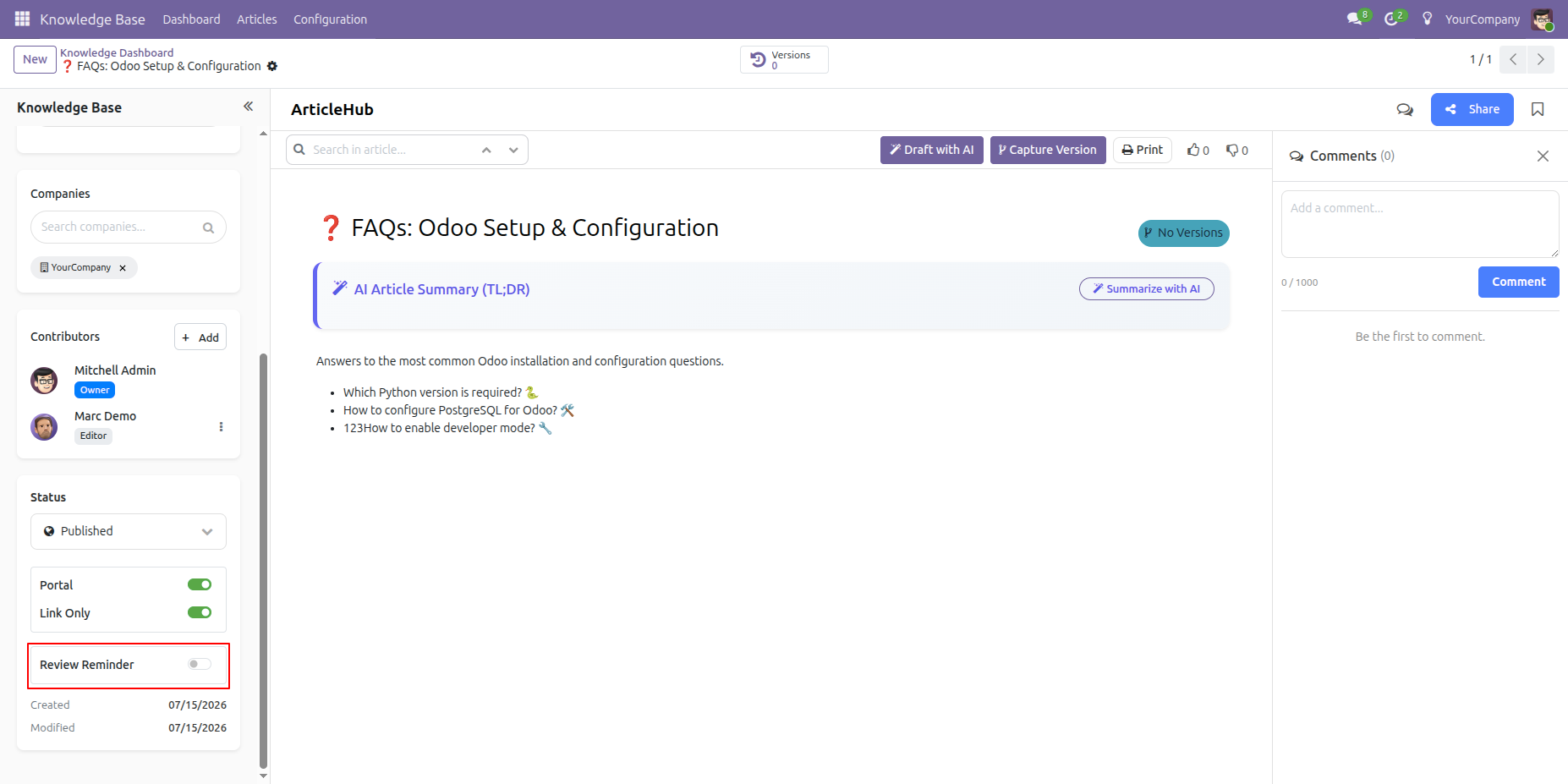Toggle the comments panel chat icon
The image size is (1568, 784).
point(1405,109)
